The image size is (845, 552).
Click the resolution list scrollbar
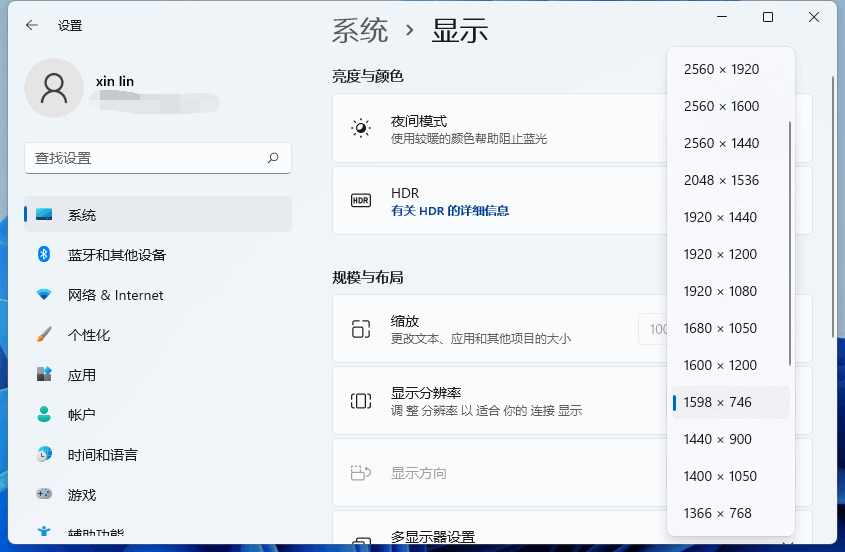pos(790,243)
